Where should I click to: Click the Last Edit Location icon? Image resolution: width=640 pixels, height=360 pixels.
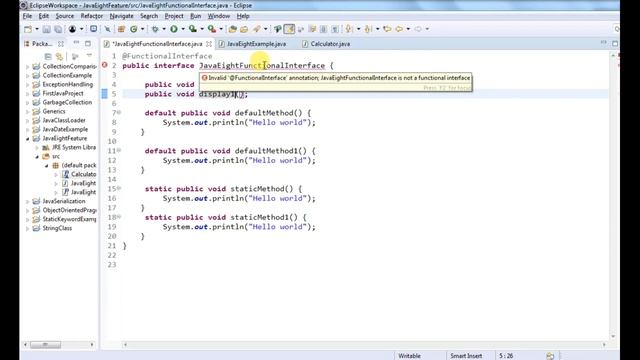(387, 29)
